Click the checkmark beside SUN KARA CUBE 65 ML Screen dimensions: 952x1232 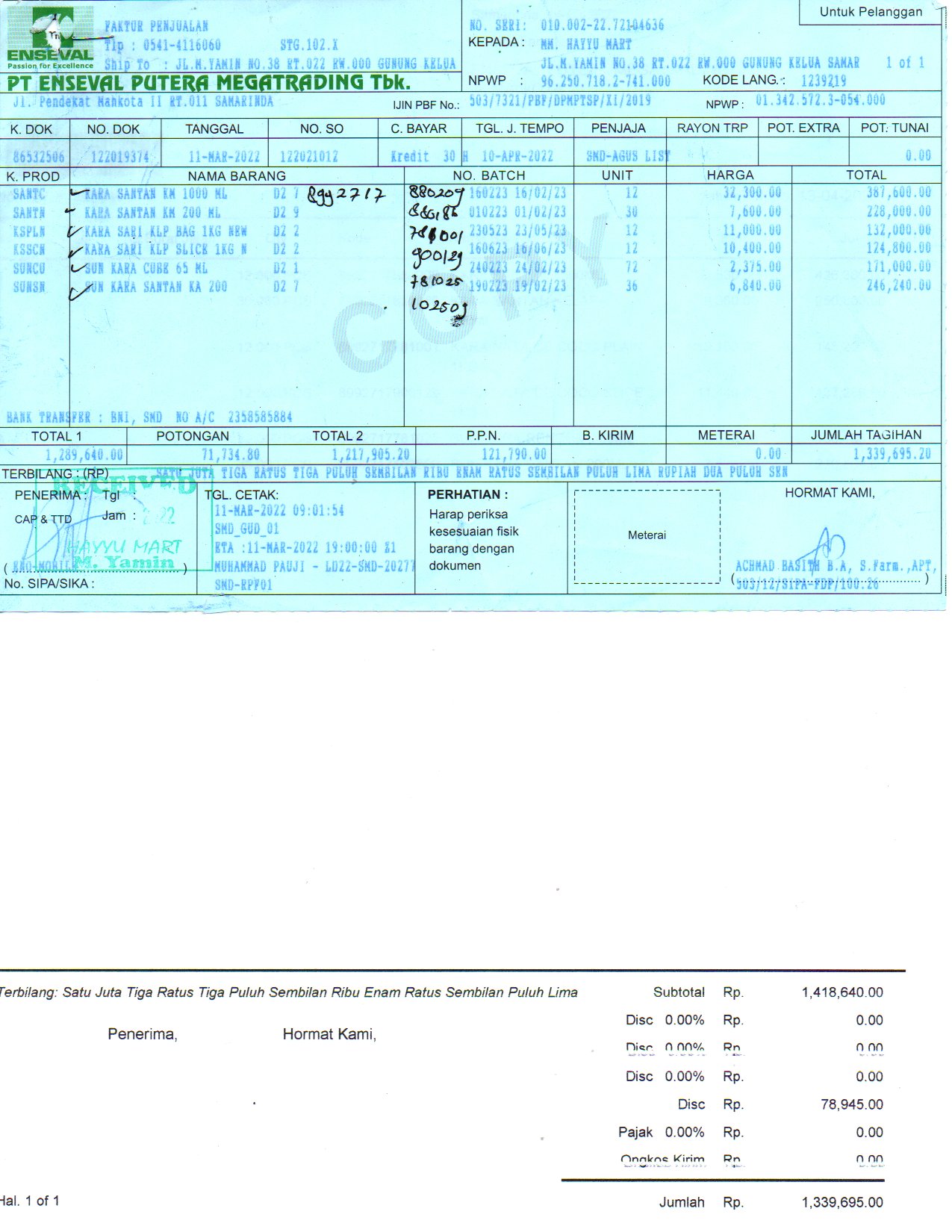click(x=78, y=267)
